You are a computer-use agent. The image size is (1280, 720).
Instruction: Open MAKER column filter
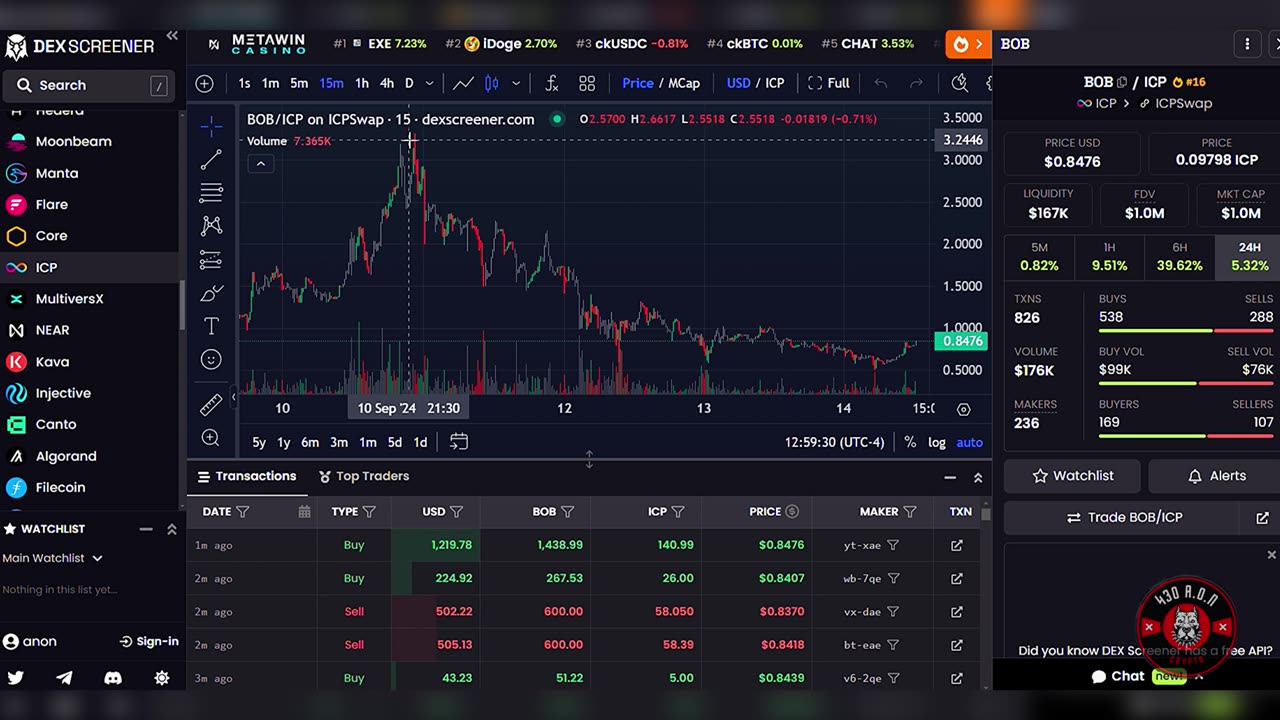point(909,512)
